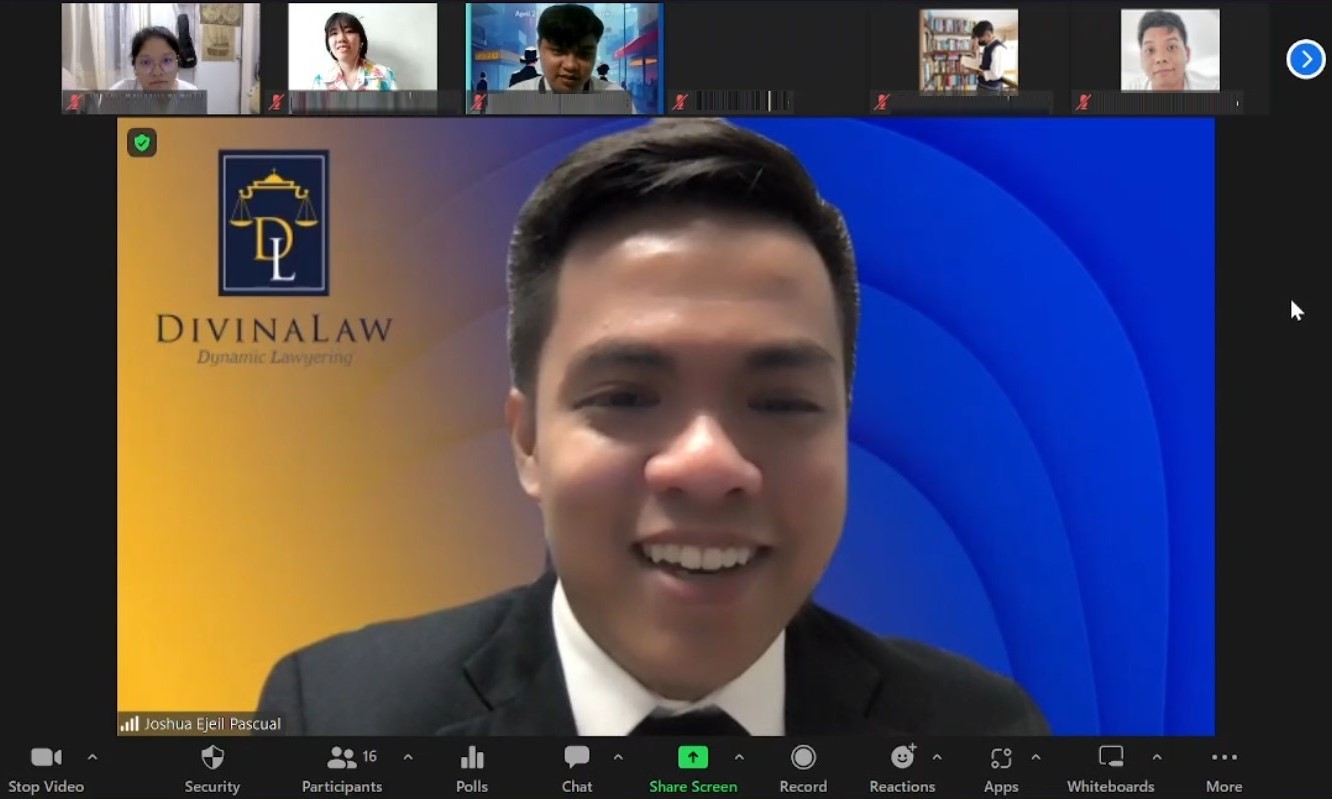
Task: Expand video settings chevron beside Stop Video
Action: 93,757
